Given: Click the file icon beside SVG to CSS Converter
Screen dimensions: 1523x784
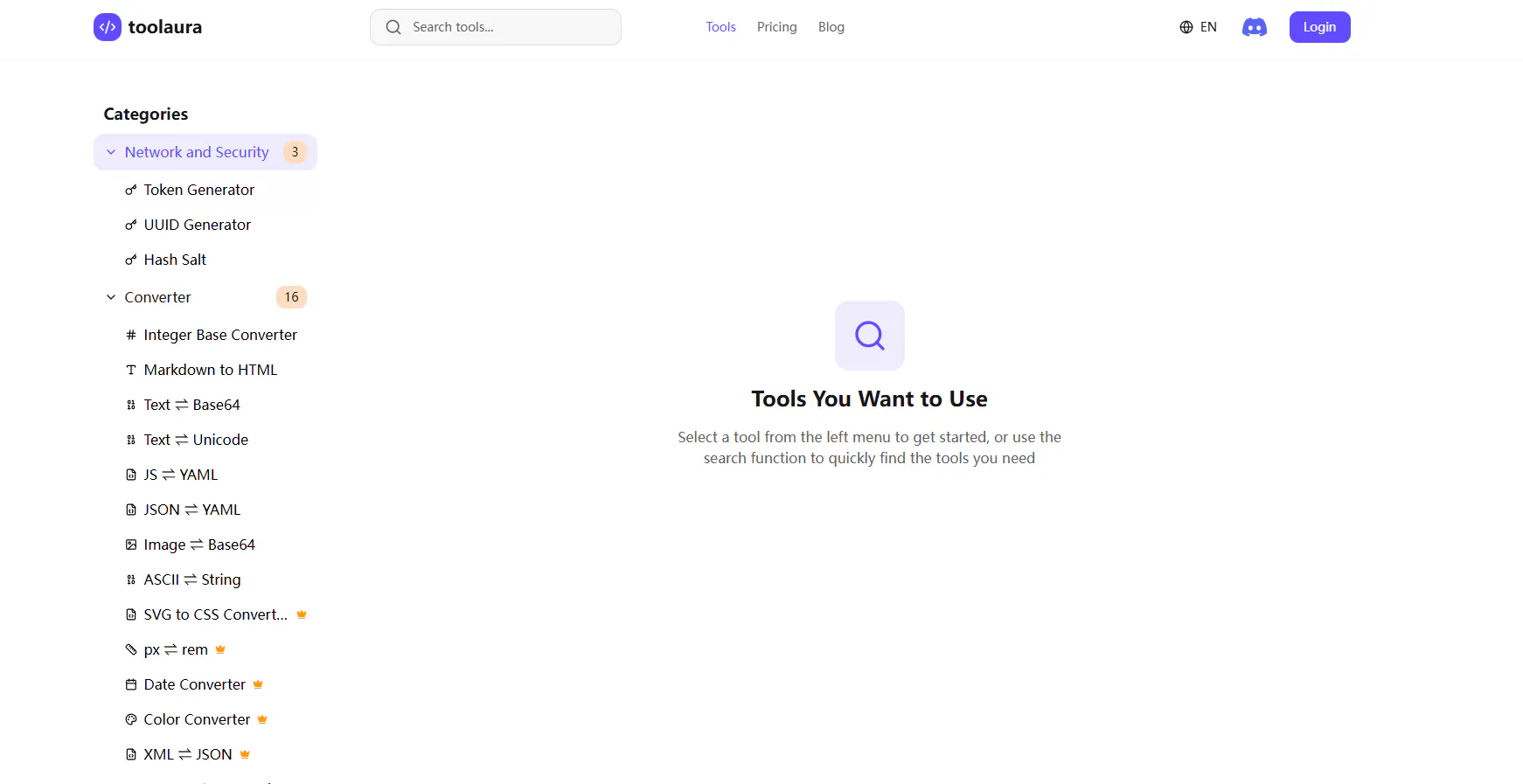Looking at the screenshot, I should pyautogui.click(x=131, y=614).
